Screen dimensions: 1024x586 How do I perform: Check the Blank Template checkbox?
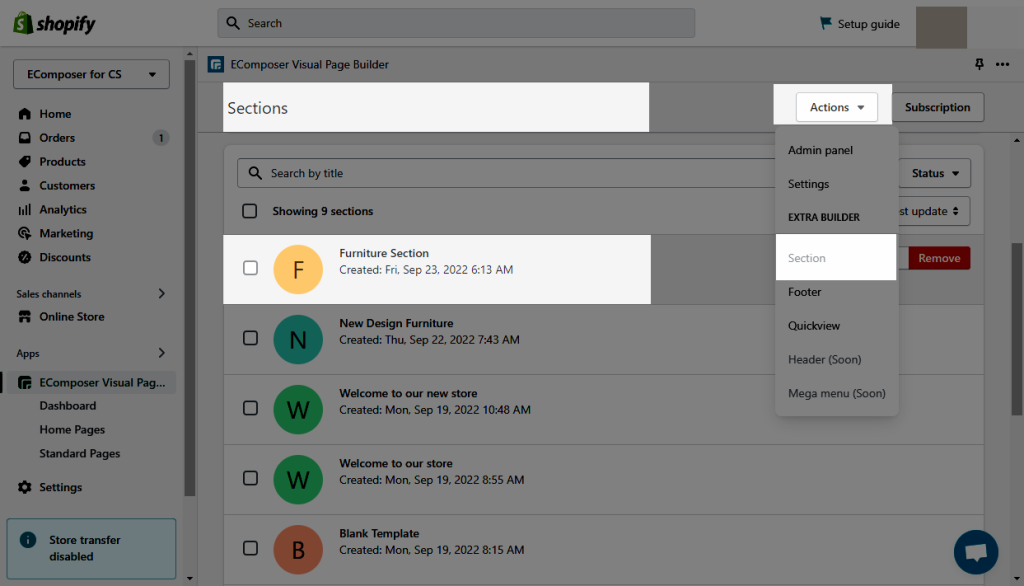pos(250,548)
